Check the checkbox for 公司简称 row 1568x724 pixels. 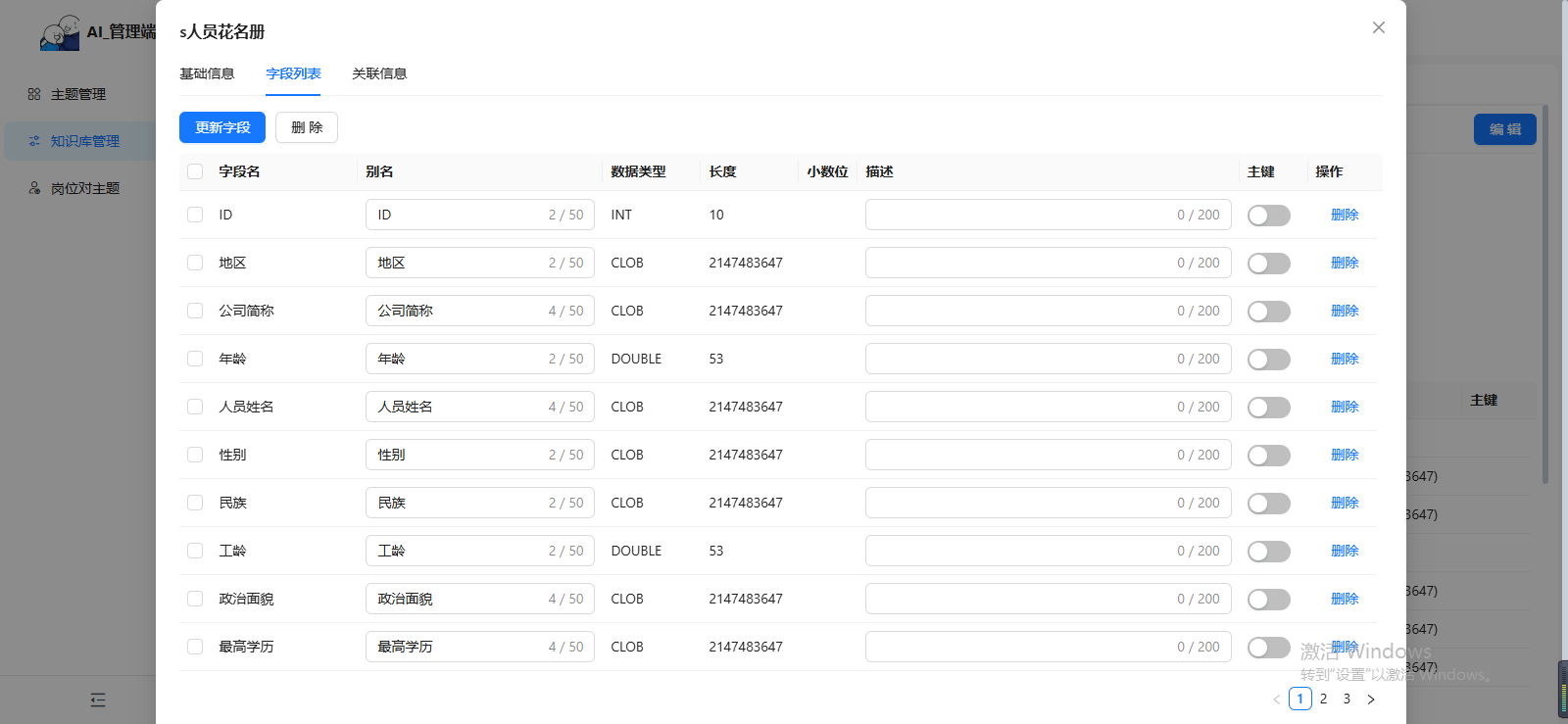tap(195, 311)
